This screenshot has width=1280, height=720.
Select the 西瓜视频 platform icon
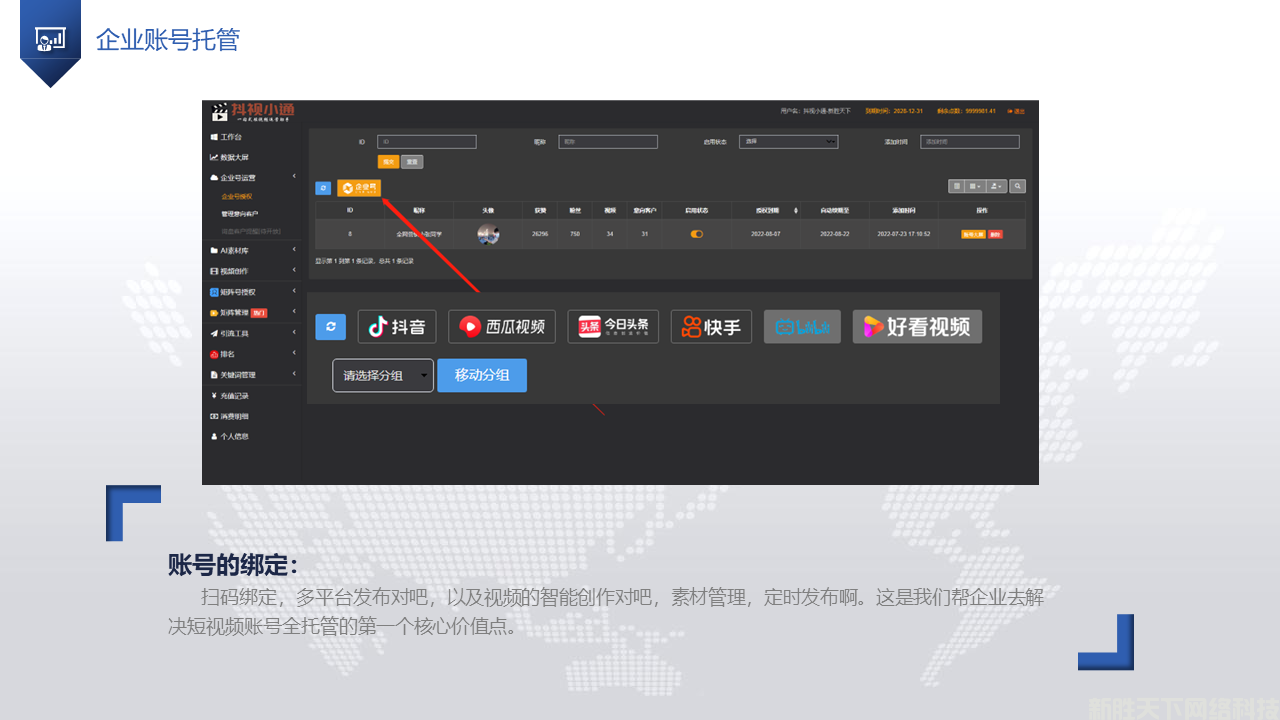(501, 326)
